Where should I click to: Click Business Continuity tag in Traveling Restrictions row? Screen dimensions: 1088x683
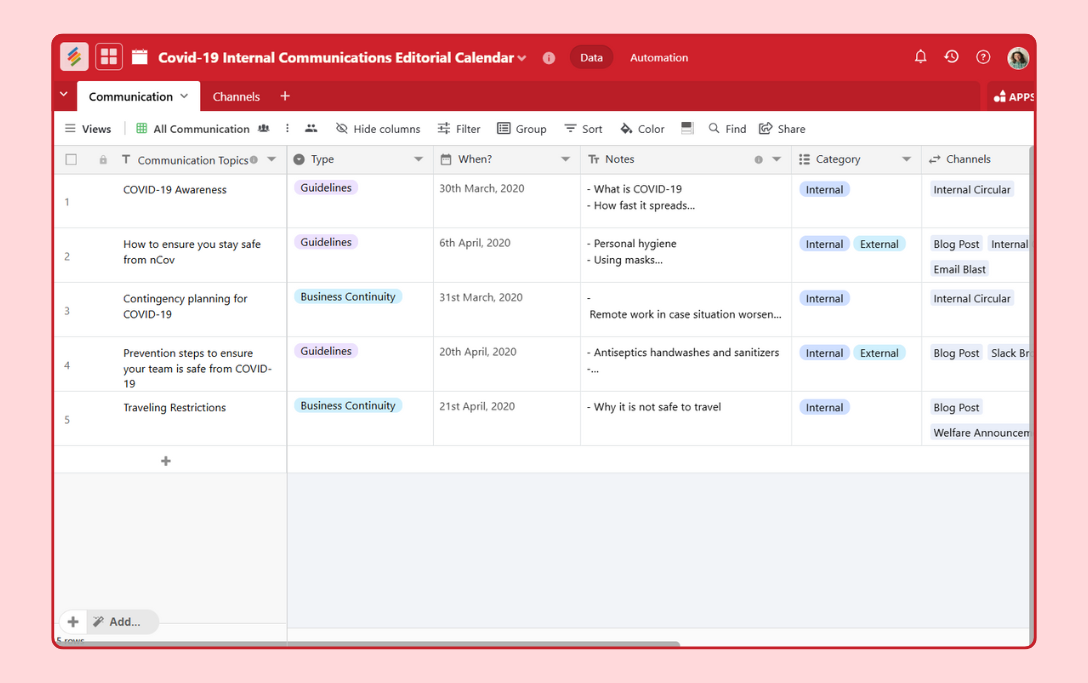click(348, 405)
